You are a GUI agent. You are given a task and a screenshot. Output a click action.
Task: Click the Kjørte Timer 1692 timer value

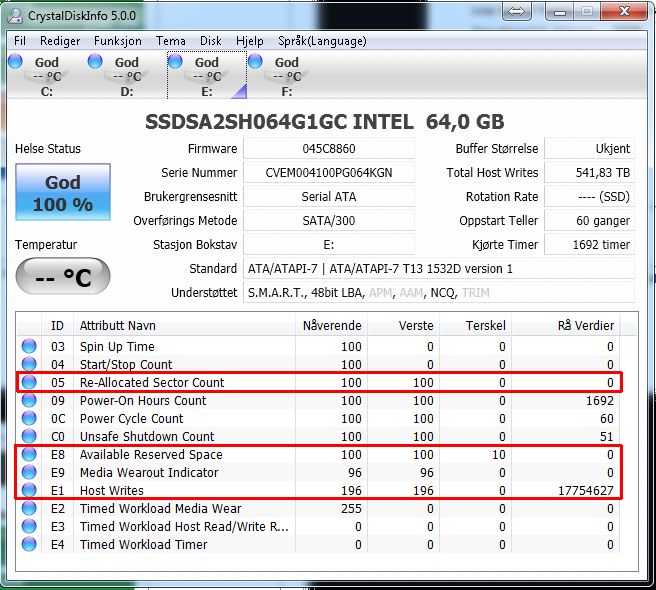pos(589,244)
